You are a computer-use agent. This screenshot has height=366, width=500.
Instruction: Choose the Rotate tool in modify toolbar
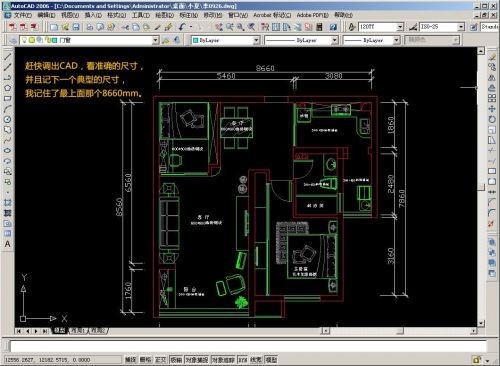(x=492, y=119)
